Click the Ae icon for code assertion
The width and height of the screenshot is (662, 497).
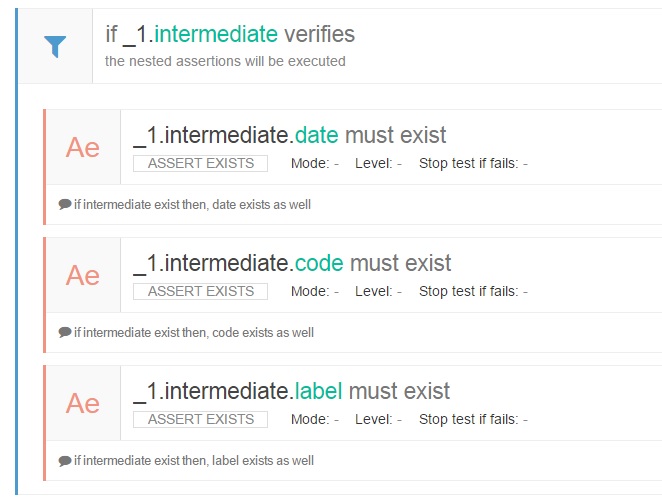point(83,275)
